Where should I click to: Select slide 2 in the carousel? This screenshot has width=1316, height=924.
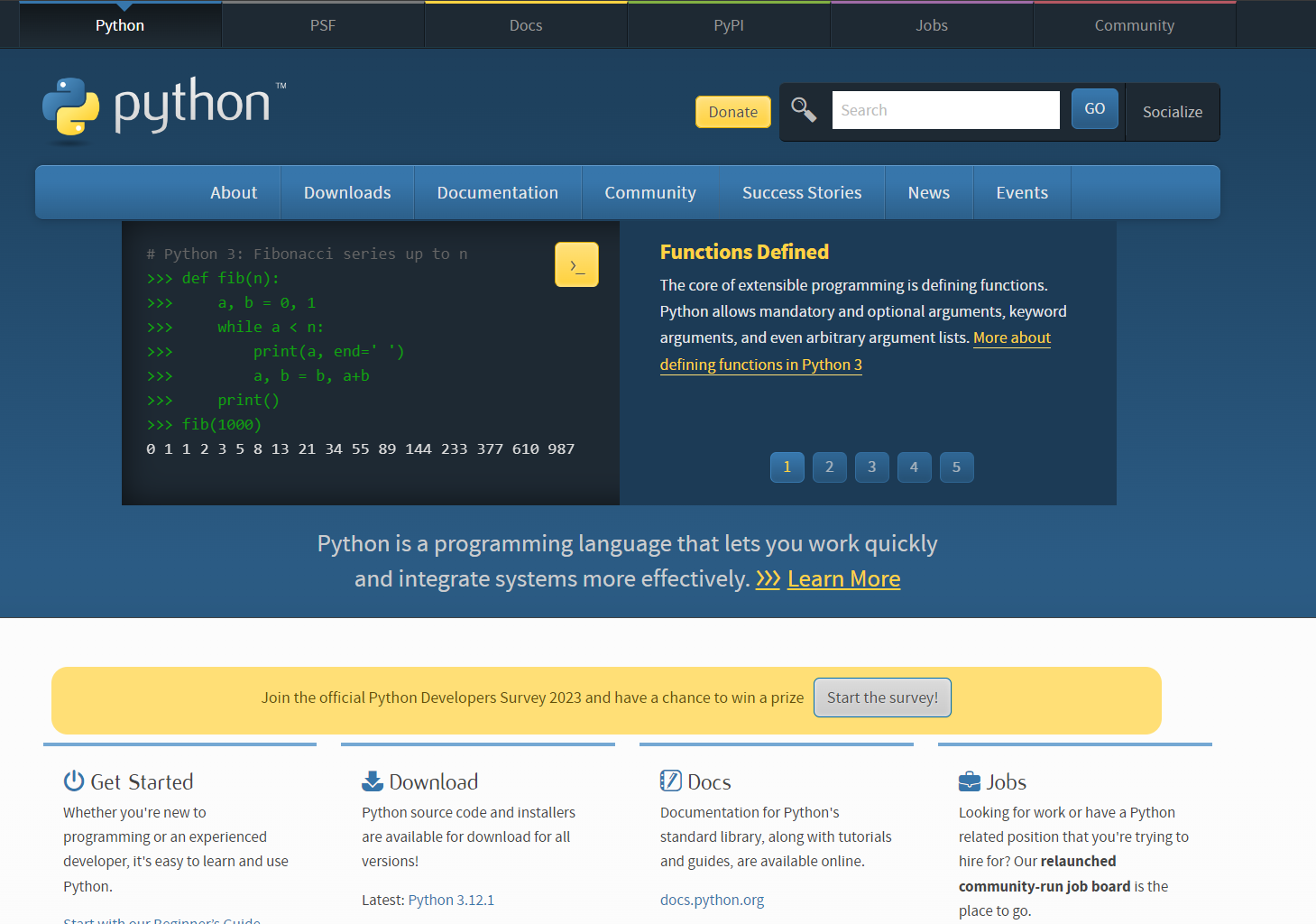(830, 467)
